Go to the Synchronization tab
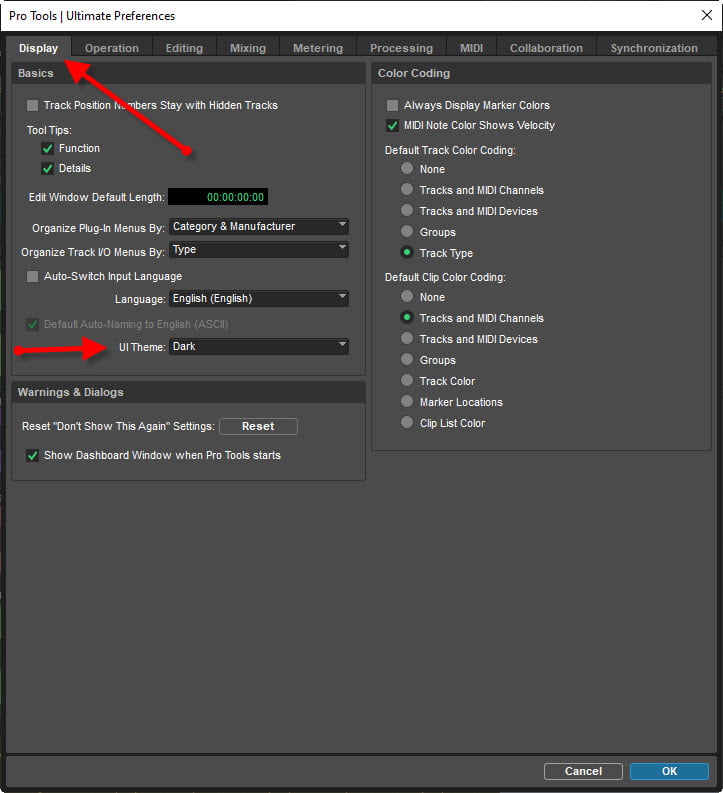 tap(654, 48)
